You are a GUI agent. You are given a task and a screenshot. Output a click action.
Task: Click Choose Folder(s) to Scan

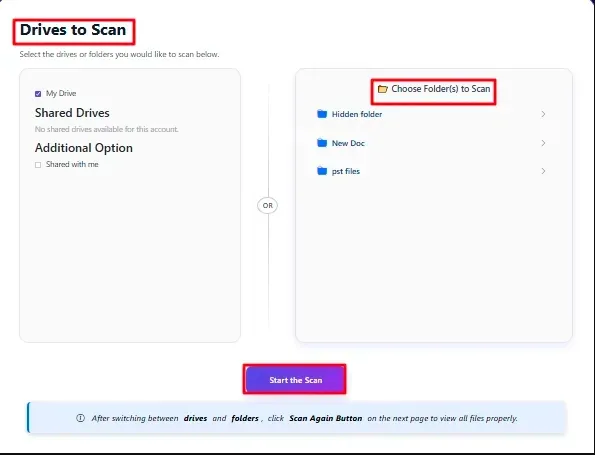[x=434, y=89]
